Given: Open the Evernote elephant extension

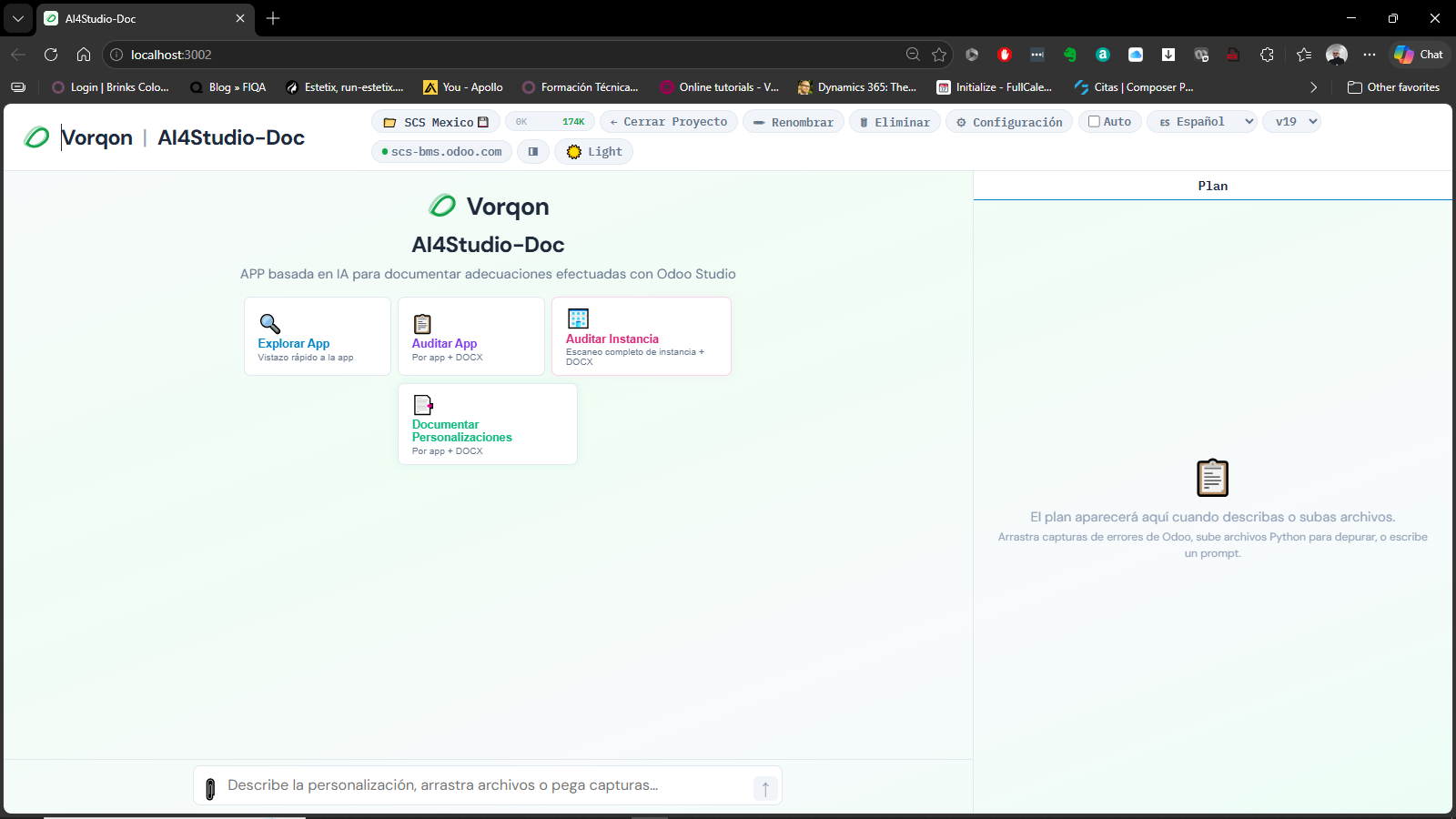Looking at the screenshot, I should 1070,55.
